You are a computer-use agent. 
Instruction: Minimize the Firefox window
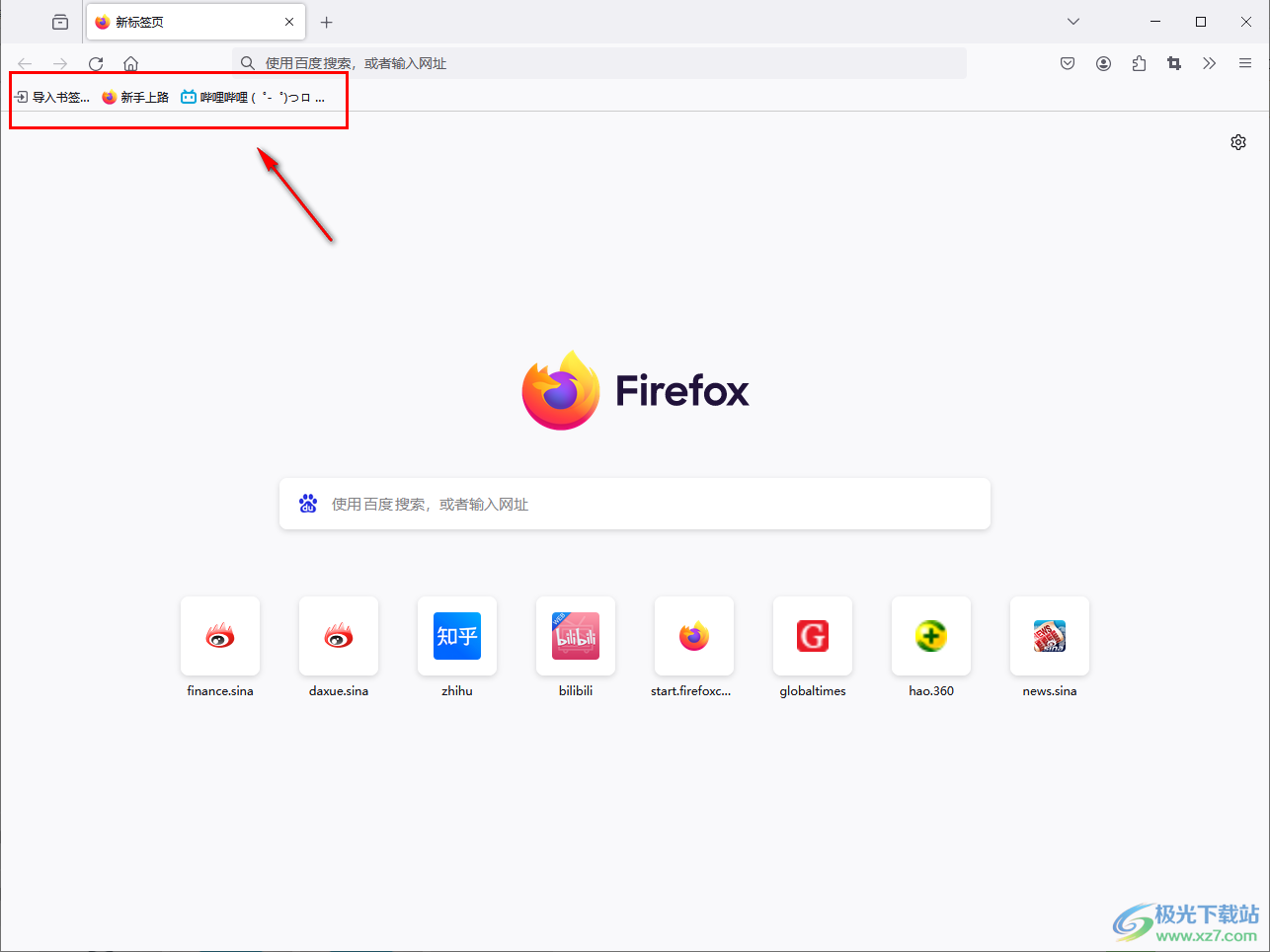(1155, 22)
